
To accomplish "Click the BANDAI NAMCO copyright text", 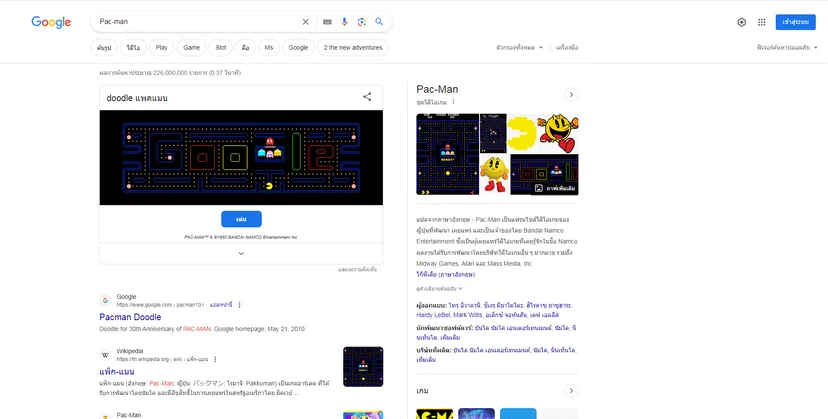I will pyautogui.click(x=241, y=237).
